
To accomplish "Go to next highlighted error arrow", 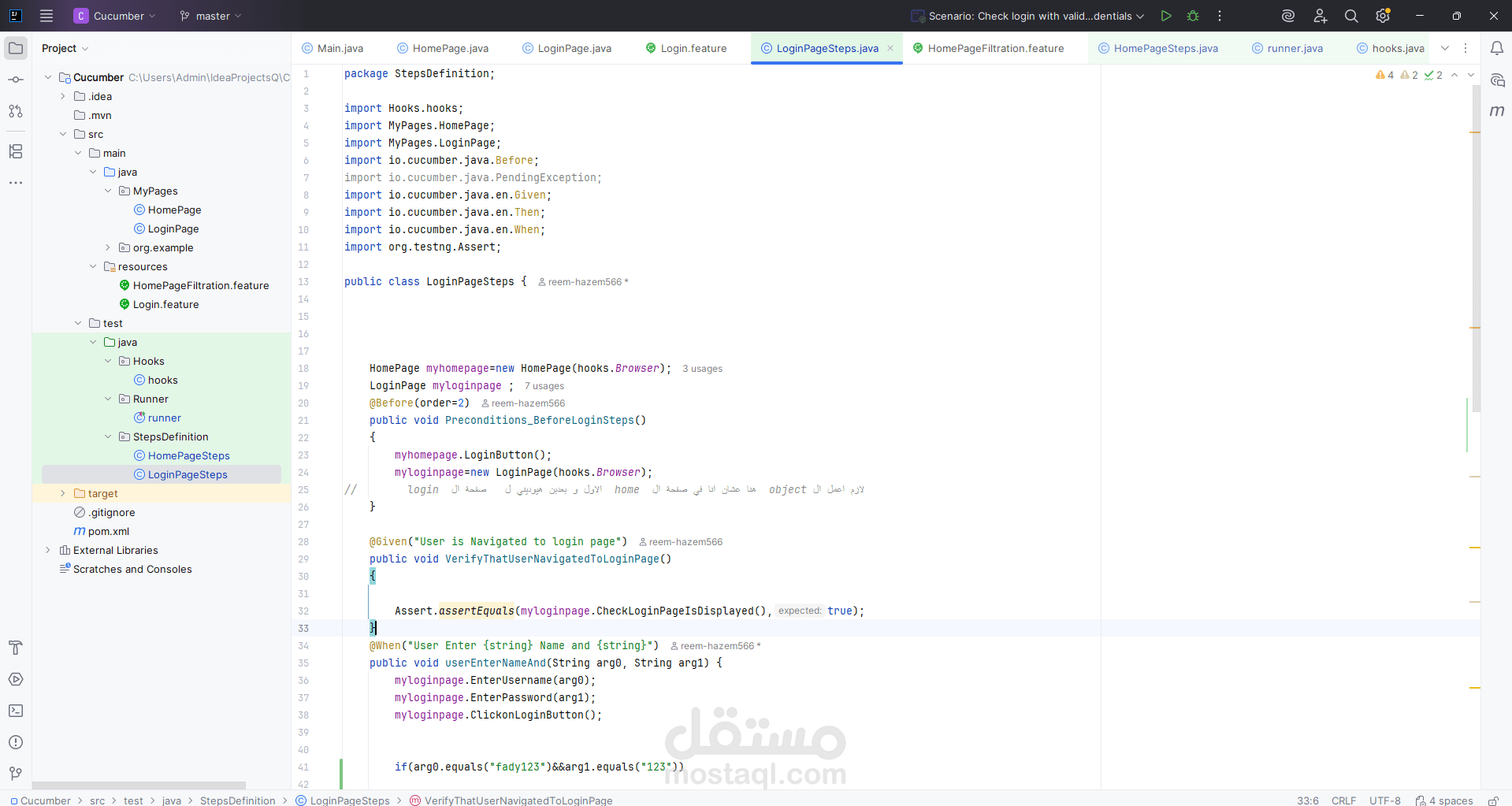I will (x=1471, y=75).
